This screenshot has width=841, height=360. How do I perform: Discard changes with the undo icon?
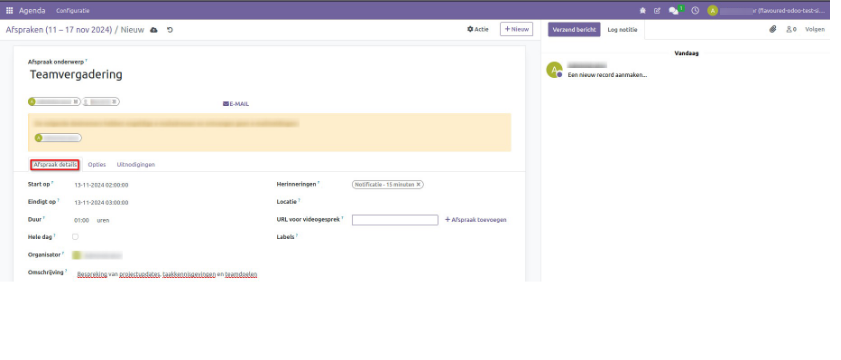[x=170, y=30]
